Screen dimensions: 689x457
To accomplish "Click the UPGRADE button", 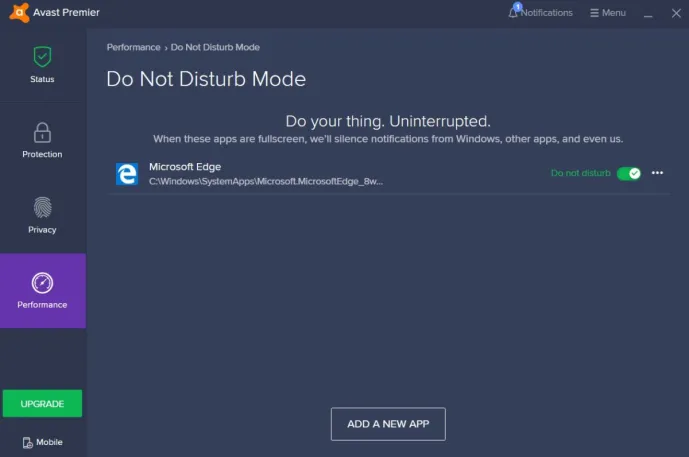I will click(x=42, y=403).
